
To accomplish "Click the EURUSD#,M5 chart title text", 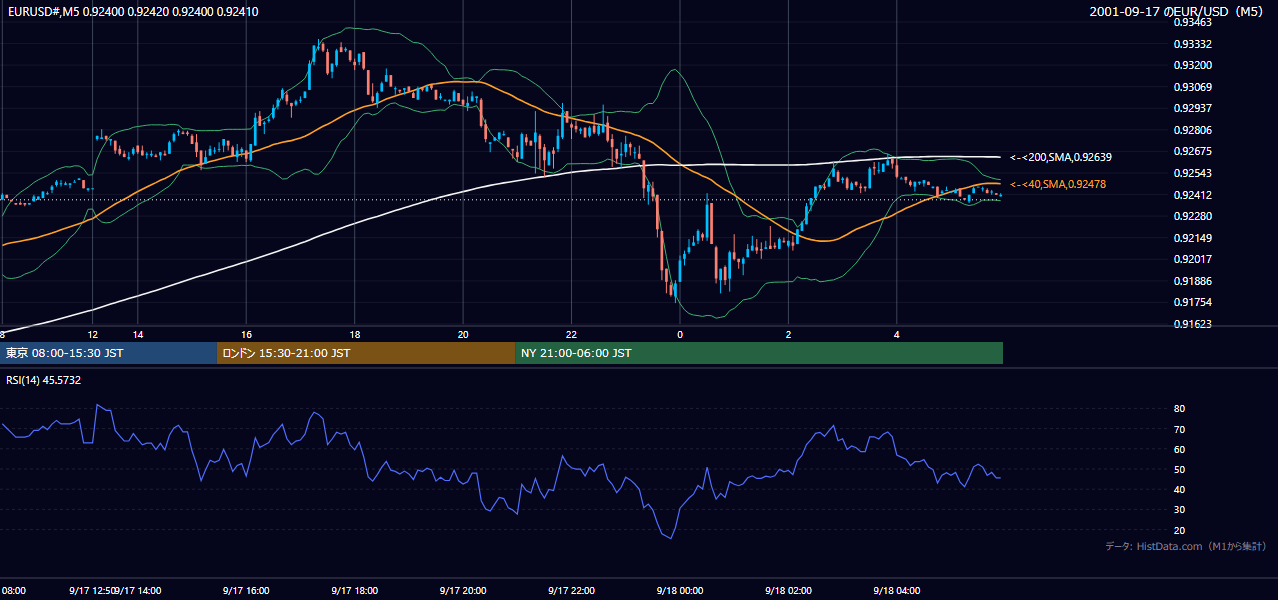I will [x=133, y=12].
